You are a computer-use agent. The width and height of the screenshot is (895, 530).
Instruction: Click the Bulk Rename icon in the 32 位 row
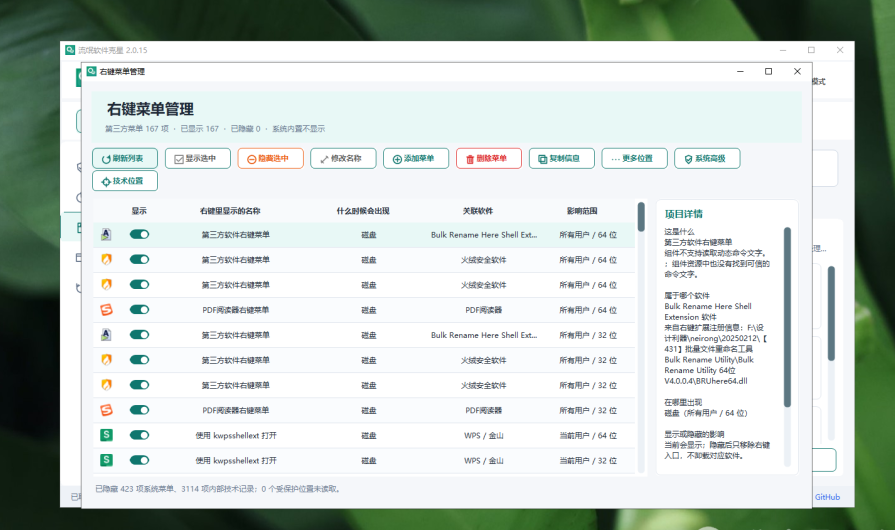click(x=106, y=335)
